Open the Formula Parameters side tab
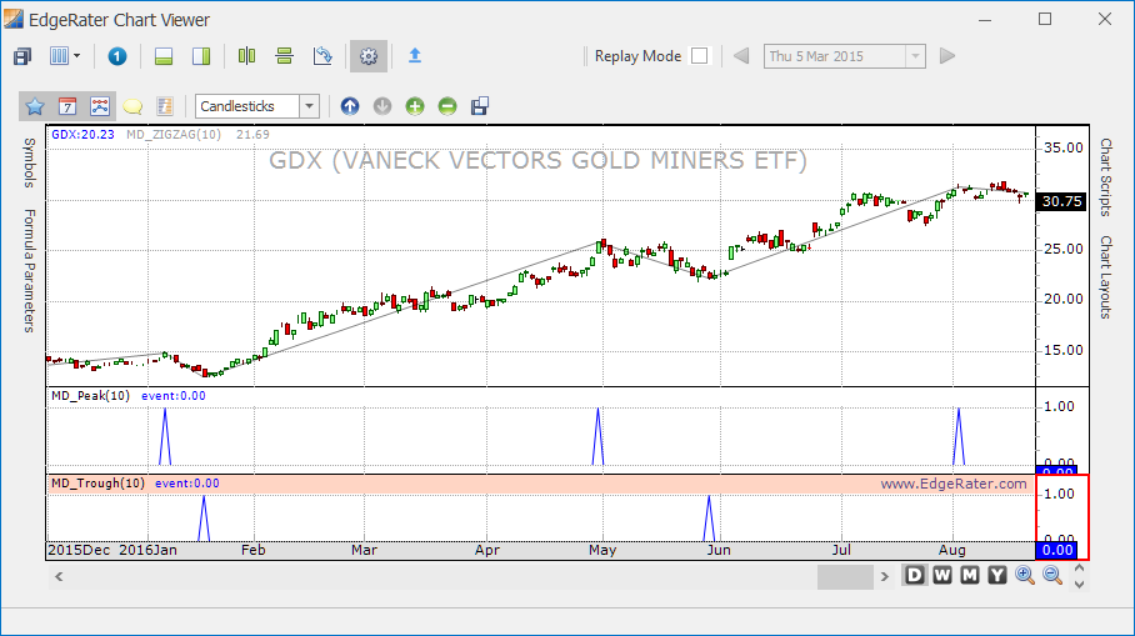Screen dimensions: 1135x636 point(29,271)
